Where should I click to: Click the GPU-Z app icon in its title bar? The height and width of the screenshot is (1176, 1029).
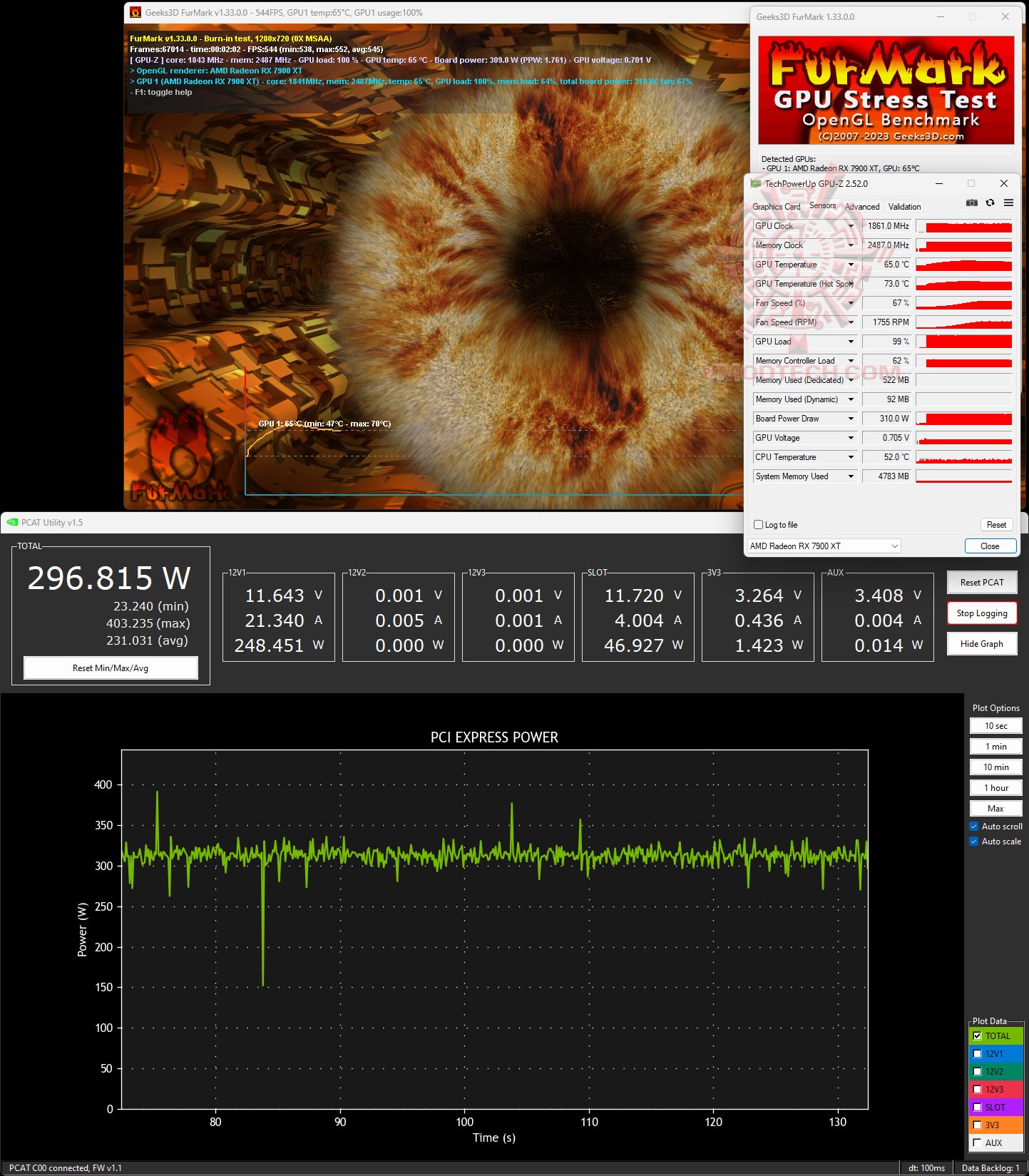756,183
